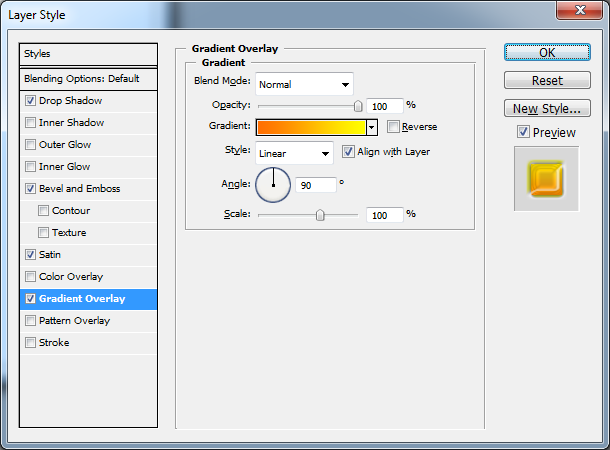Click the Opacity value field

384,106
